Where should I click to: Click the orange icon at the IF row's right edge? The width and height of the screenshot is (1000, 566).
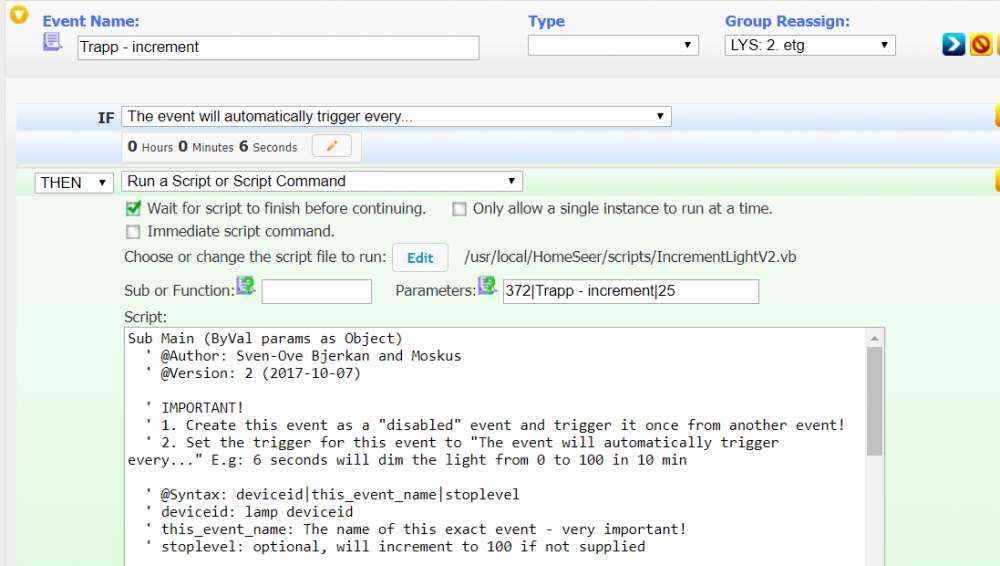(996, 117)
